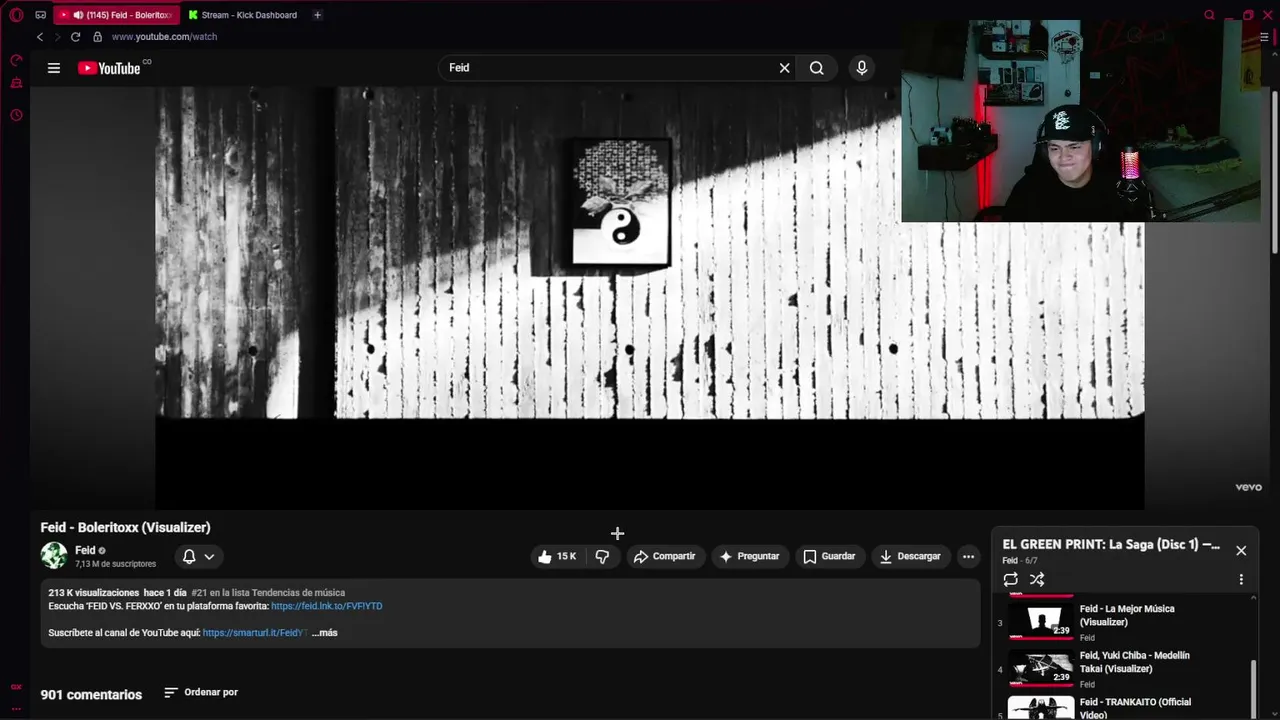Open the Opera GX main menu icon

[x=16, y=15]
